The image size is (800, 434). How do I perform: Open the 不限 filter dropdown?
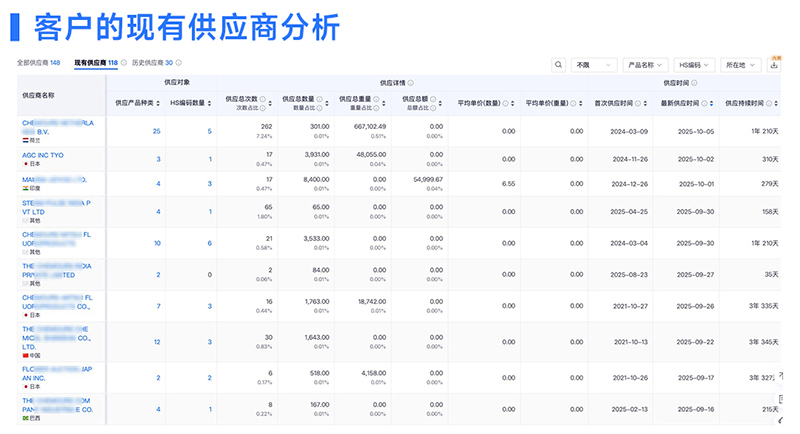pos(594,65)
